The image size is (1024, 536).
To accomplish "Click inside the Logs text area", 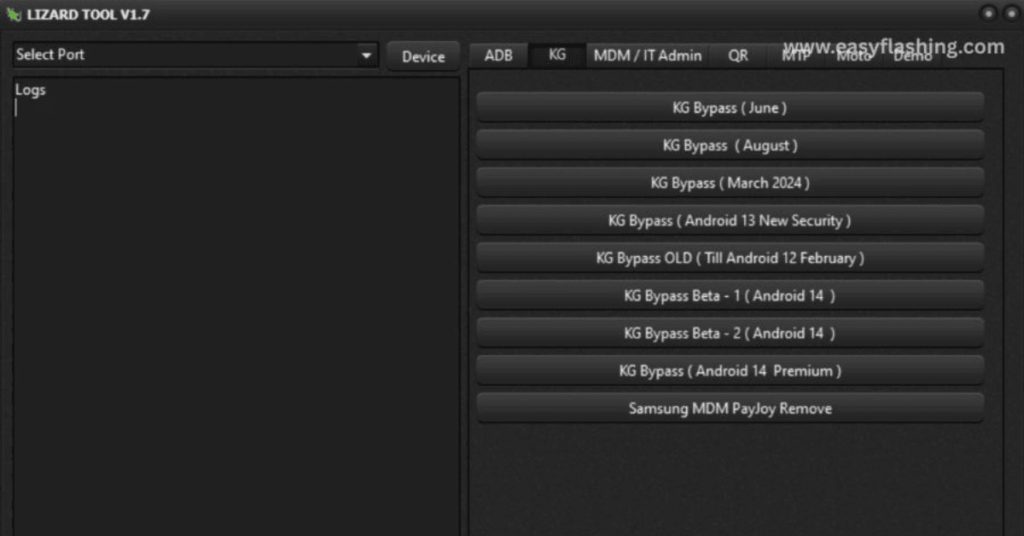I will [x=236, y=307].
